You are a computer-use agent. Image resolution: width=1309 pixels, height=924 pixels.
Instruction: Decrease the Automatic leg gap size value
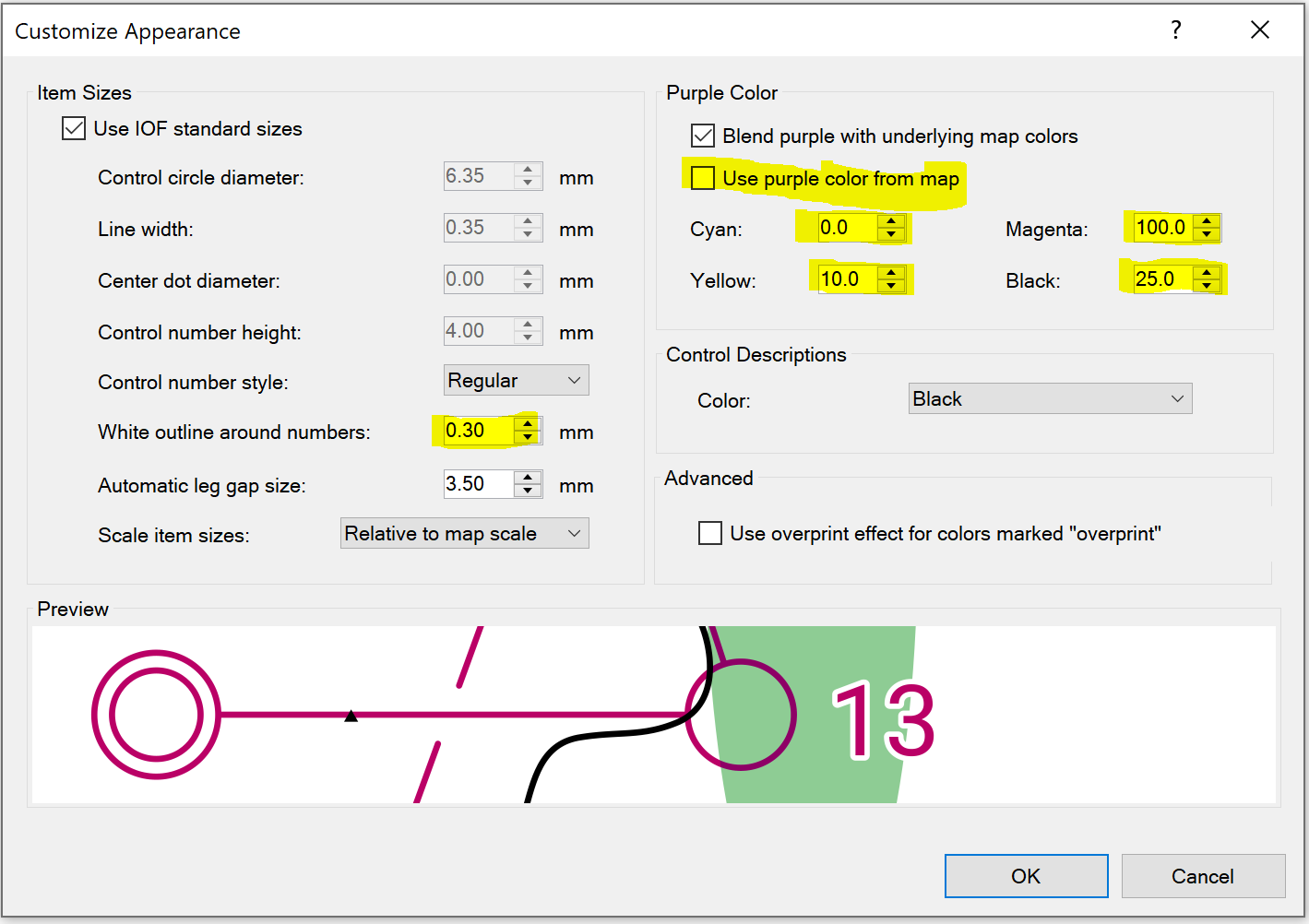[528, 491]
